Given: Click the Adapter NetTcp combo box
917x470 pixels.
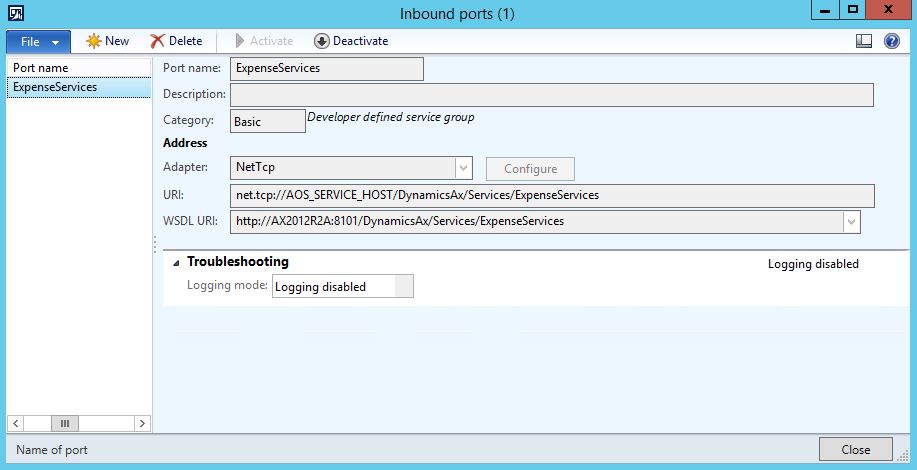Looking at the screenshot, I should [351, 168].
